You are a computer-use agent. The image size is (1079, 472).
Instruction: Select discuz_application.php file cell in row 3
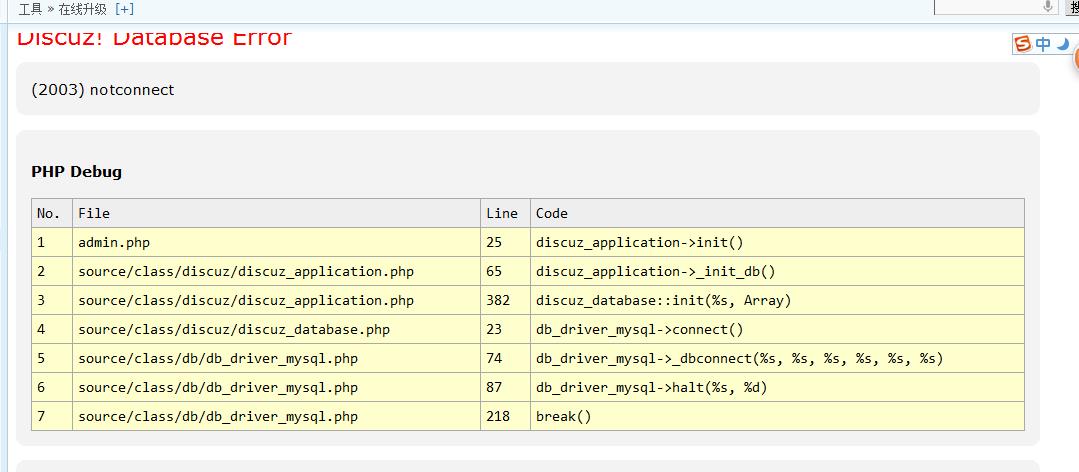(277, 301)
